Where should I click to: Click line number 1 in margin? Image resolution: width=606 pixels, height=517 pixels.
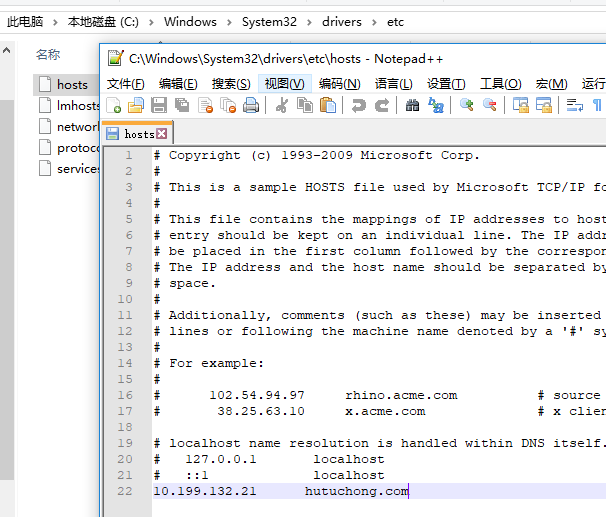coord(129,155)
